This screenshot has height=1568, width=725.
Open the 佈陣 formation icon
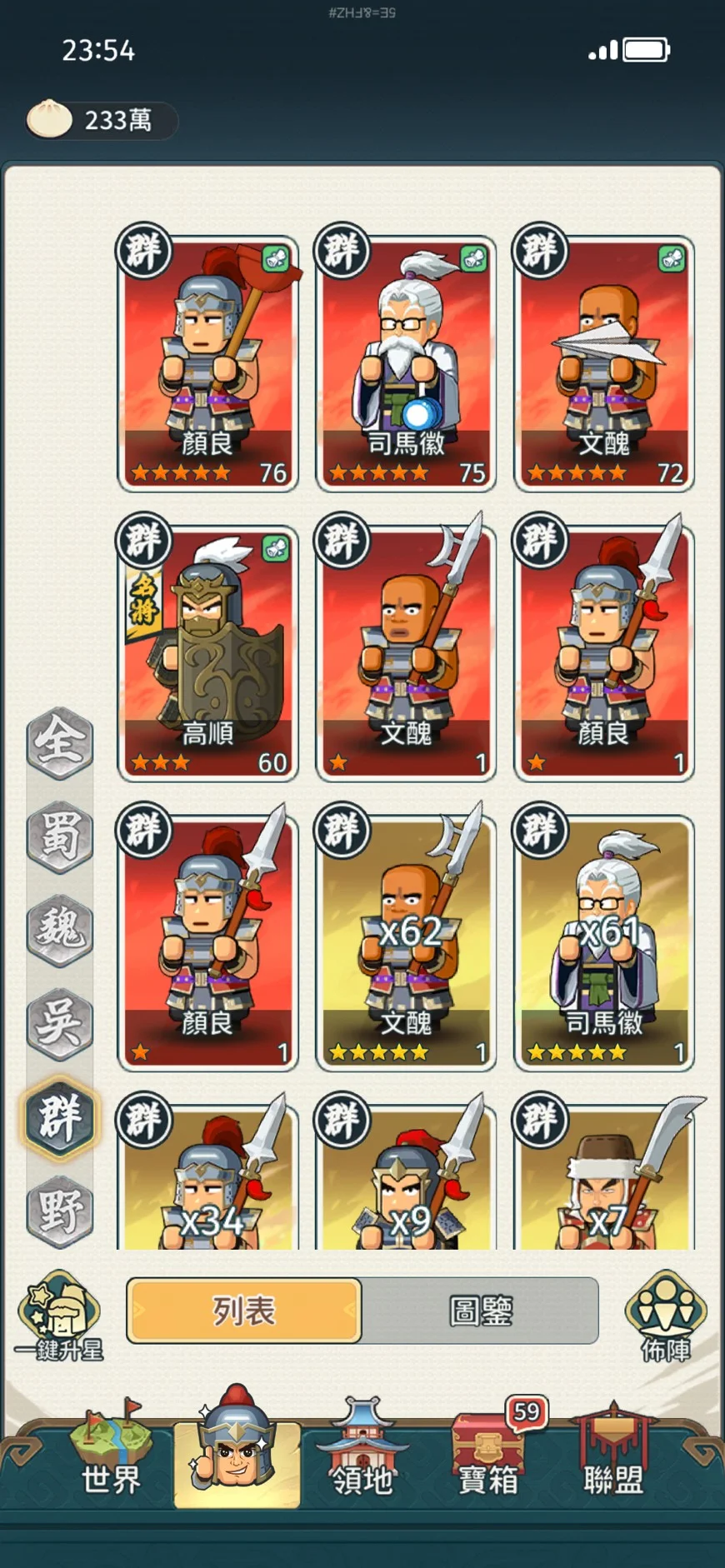point(665,1316)
